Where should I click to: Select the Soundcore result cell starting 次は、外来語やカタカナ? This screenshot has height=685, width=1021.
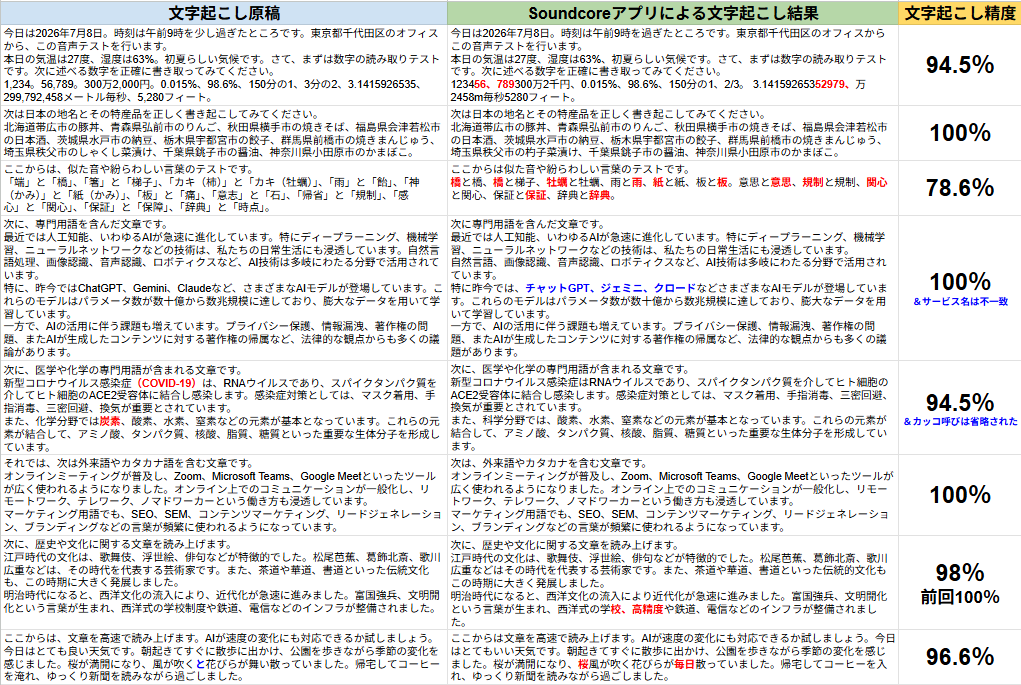(673, 495)
